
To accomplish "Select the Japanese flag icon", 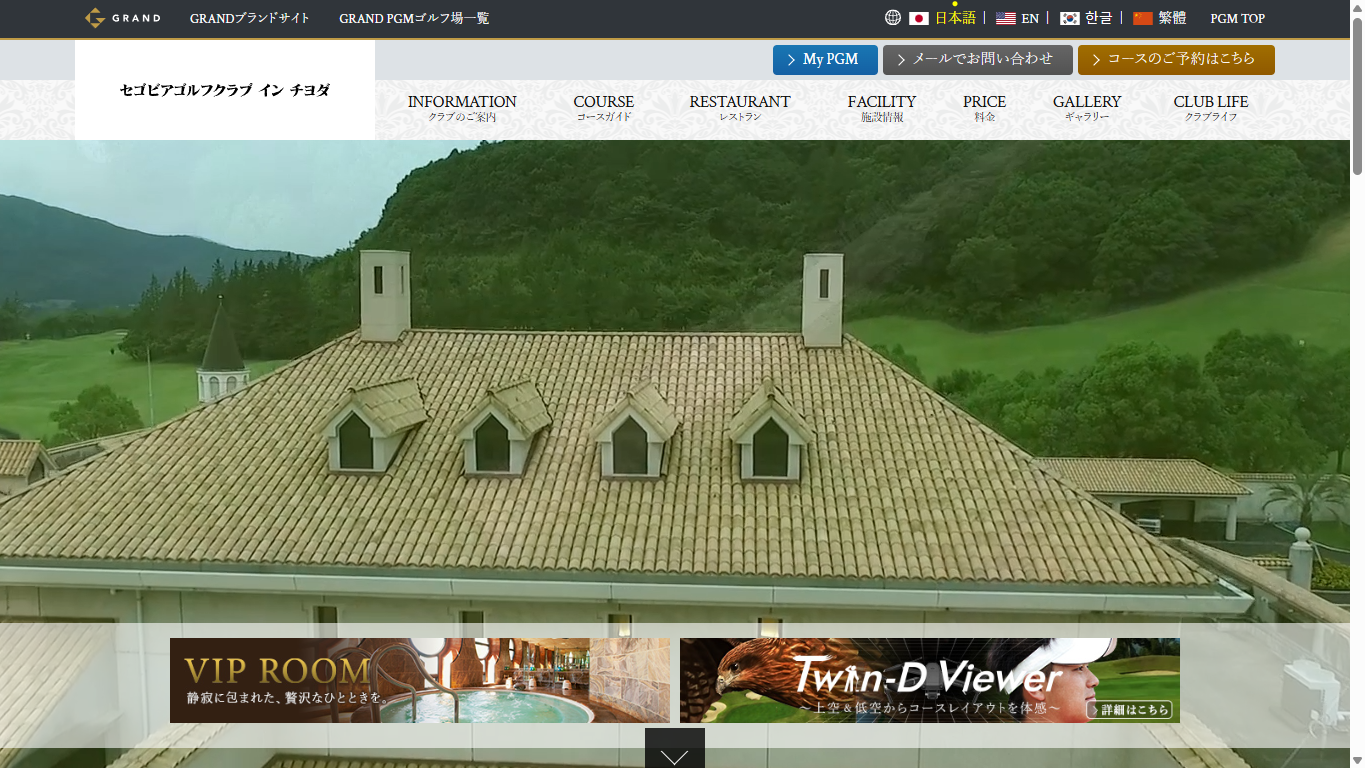I will 919,18.
